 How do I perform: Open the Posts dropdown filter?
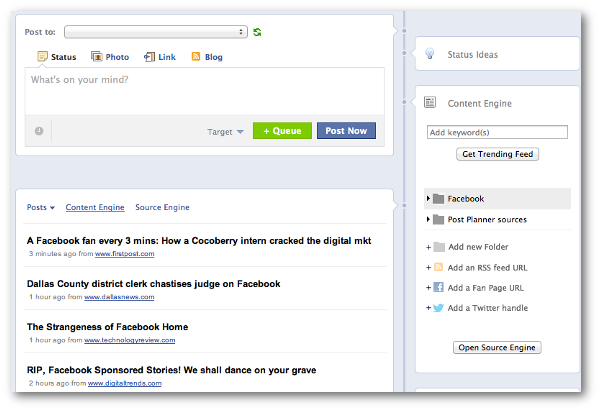(41, 207)
